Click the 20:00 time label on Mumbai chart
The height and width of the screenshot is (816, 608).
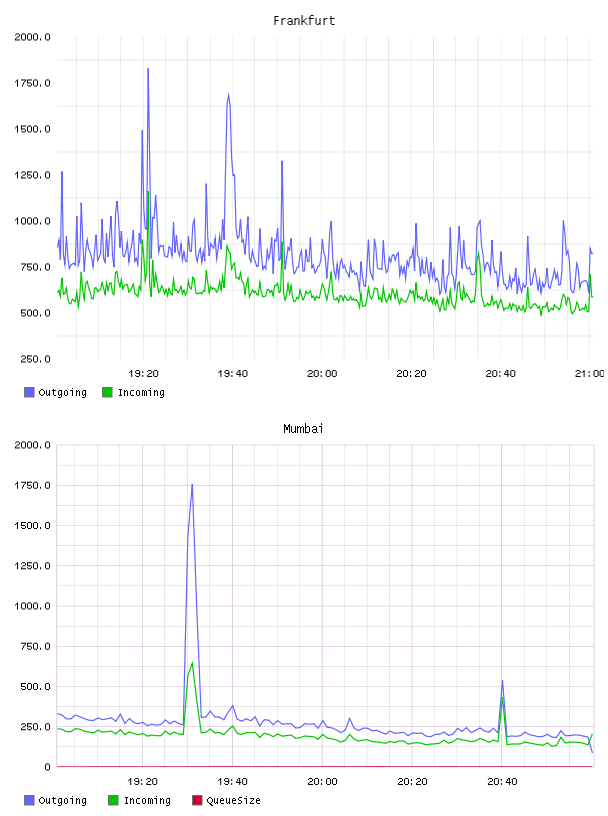322,782
